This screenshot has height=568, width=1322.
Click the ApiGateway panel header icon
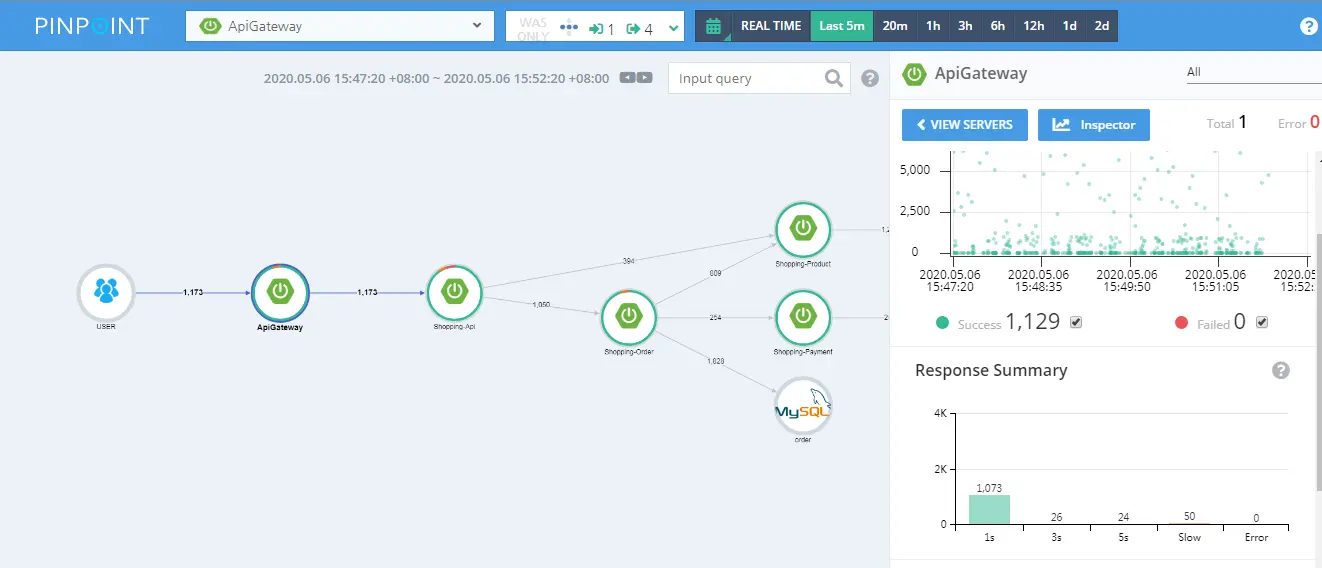pos(913,73)
